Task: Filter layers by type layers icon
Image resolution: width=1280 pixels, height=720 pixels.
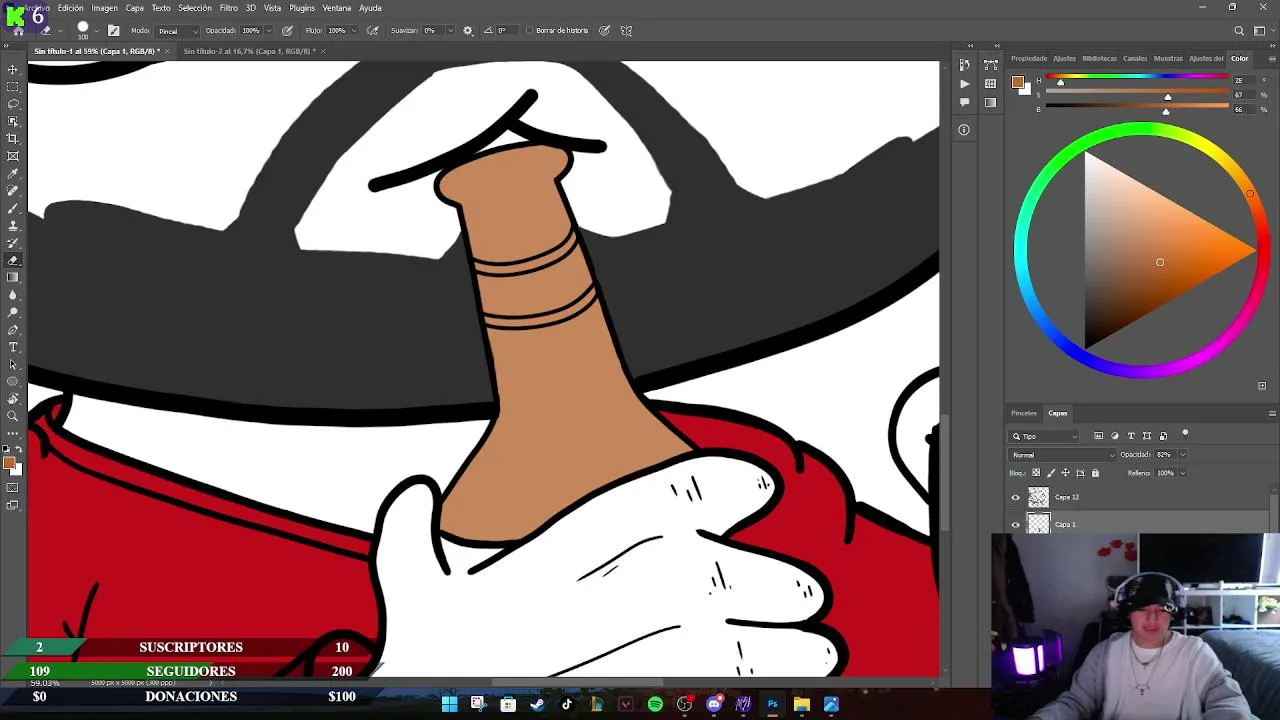Action: 1131,436
